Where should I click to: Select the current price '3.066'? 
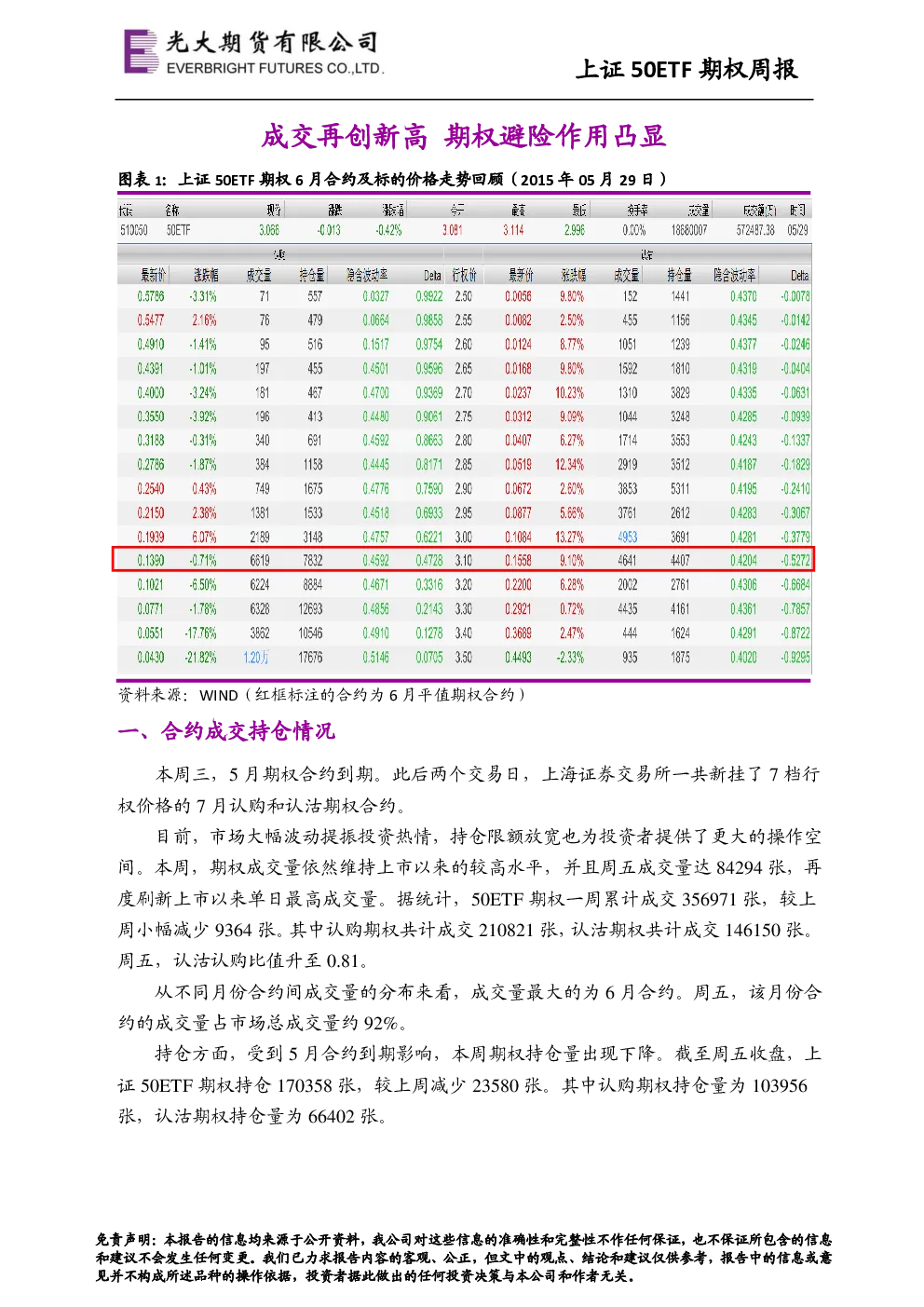pyautogui.click(x=269, y=230)
